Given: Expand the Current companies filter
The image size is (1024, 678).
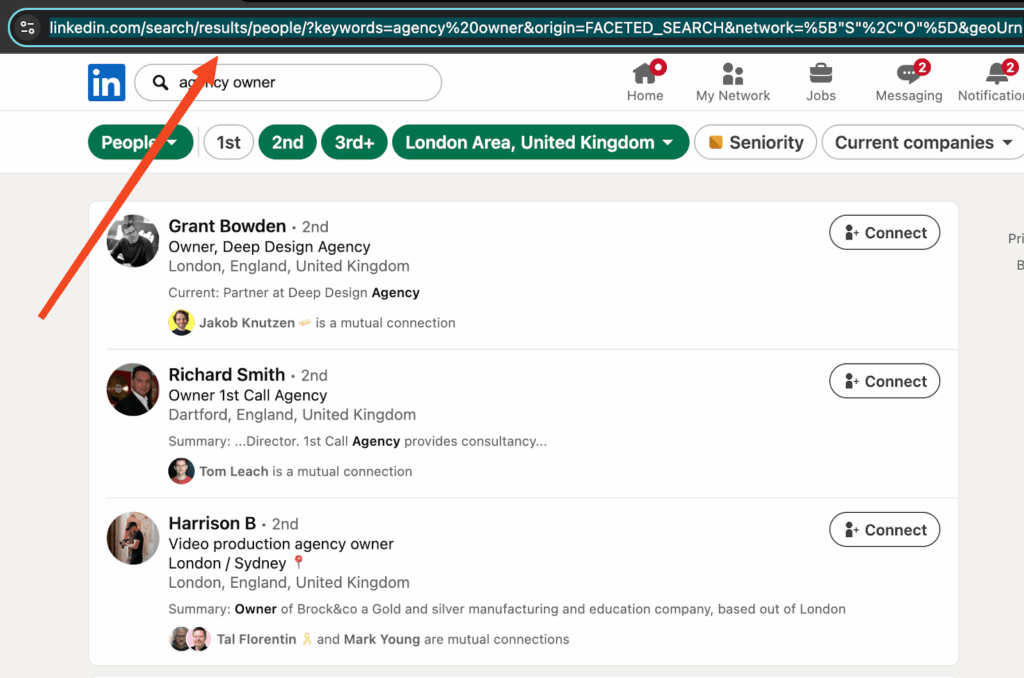Looking at the screenshot, I should 921,142.
